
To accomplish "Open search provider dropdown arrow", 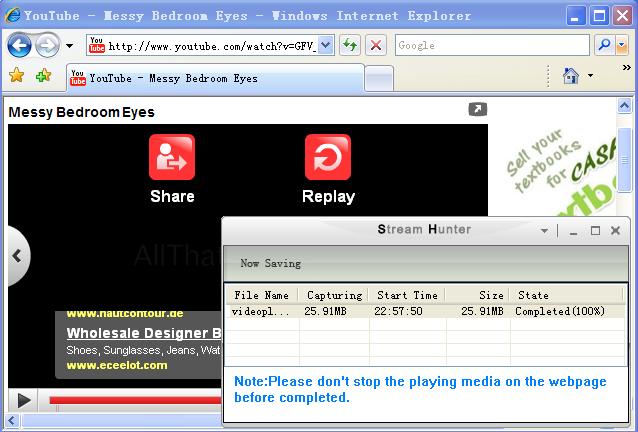I will coord(621,45).
